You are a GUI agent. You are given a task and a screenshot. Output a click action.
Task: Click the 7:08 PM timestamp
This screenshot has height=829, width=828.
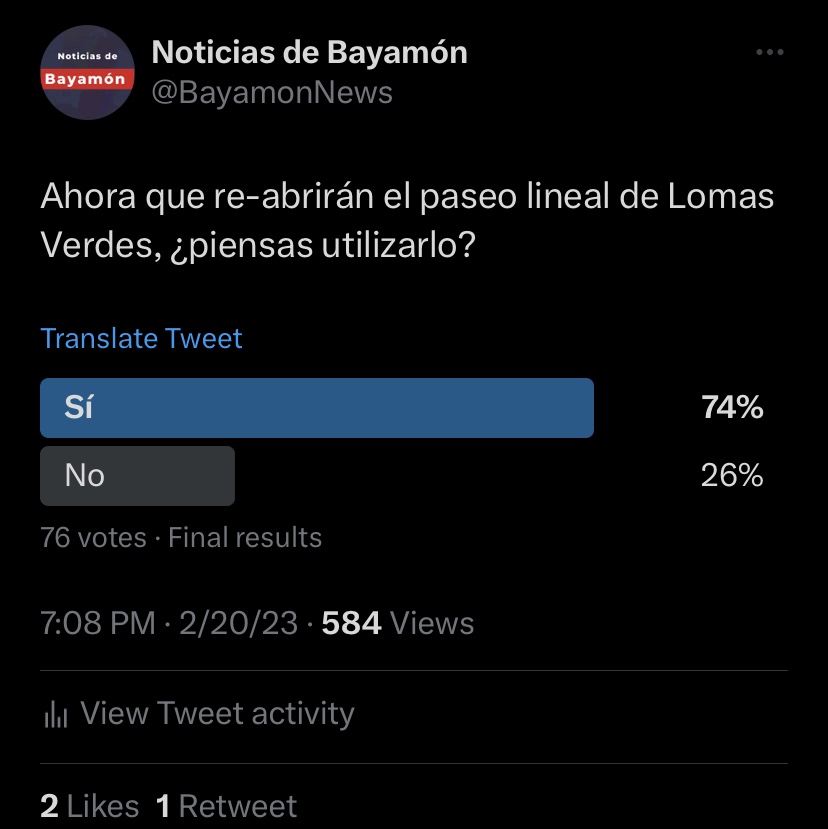tap(98, 624)
